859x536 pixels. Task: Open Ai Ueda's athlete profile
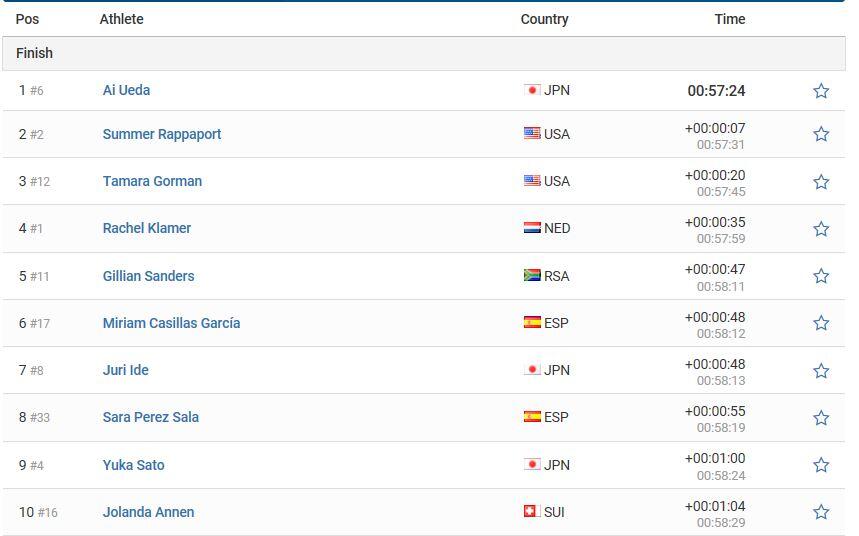pyautogui.click(x=126, y=90)
